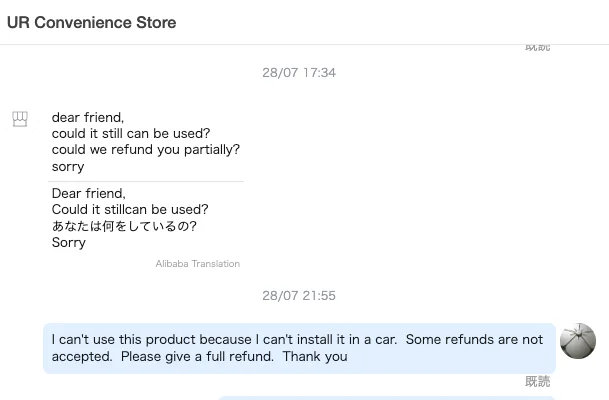The width and height of the screenshot is (609, 400).
Task: Click "Could it stillcan be used?" translated text
Action: tap(130, 210)
